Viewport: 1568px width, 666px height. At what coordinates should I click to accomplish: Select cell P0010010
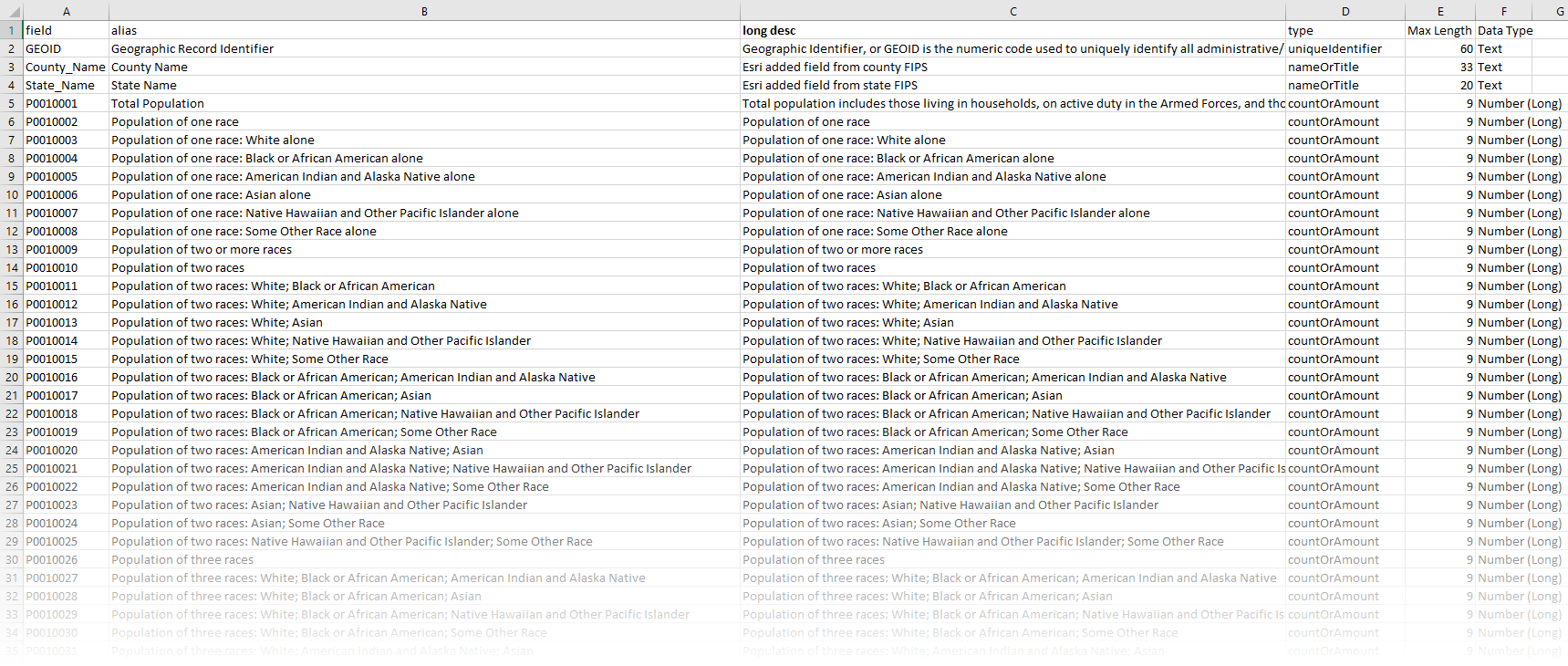[x=66, y=267]
